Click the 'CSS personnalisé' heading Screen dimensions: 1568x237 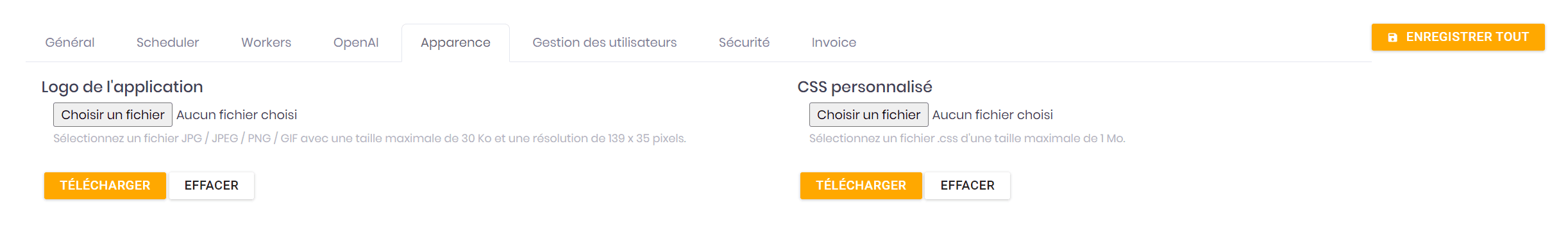point(865,87)
